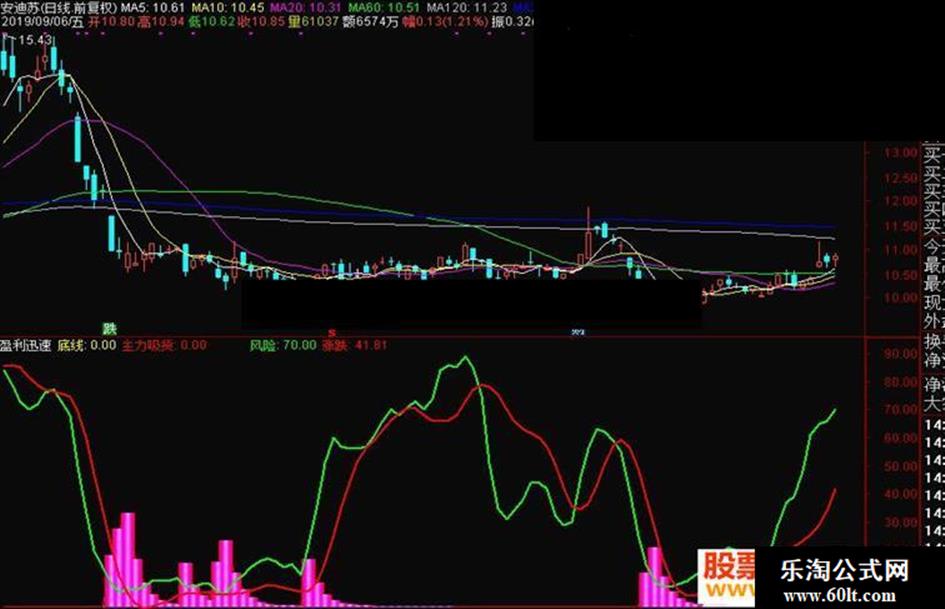Screen dimensions: 945x609
Task: Click the 70.00 indicator axis label
Action: point(901,409)
